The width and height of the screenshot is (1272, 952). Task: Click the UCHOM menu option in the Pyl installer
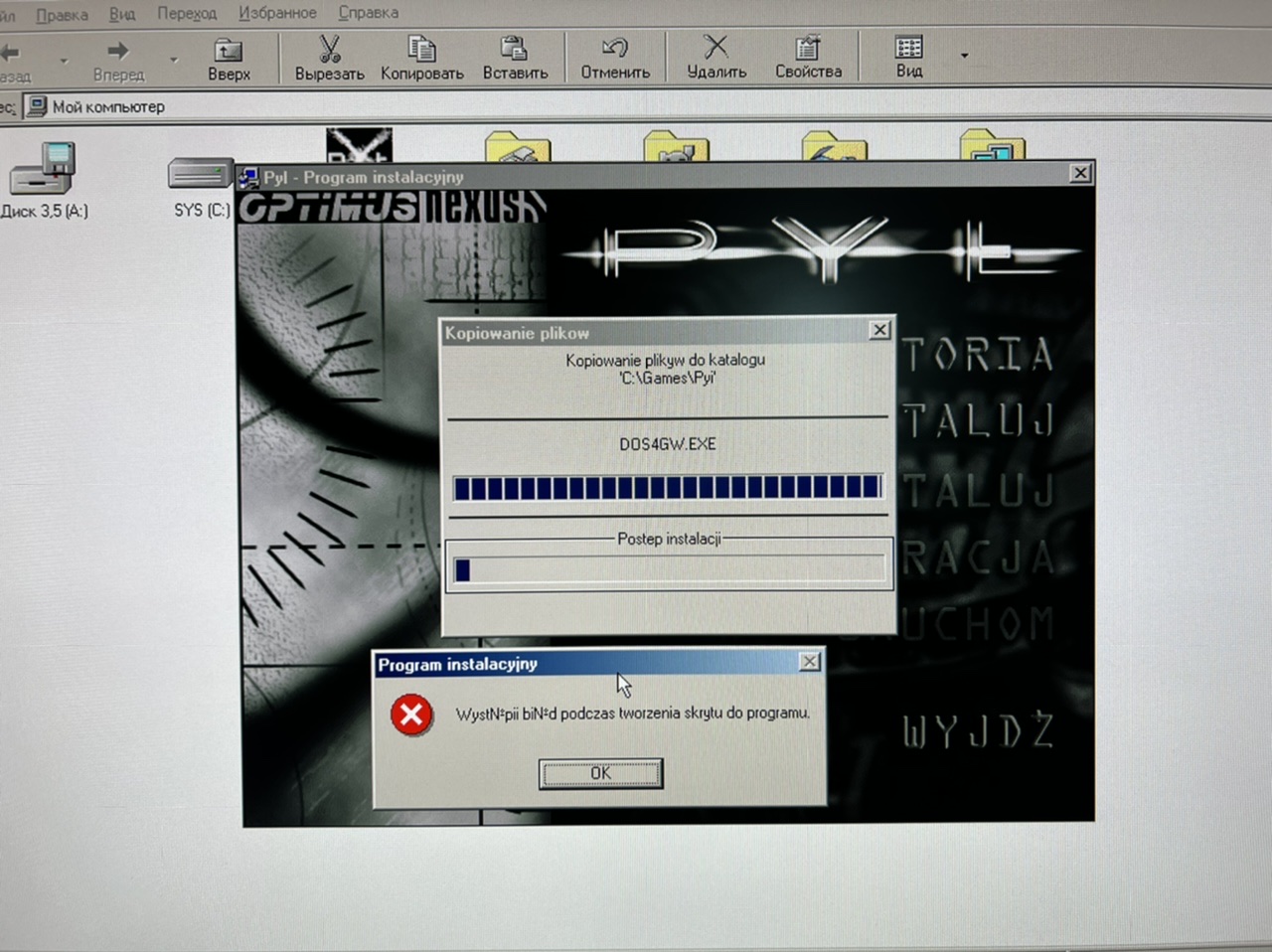click(978, 623)
